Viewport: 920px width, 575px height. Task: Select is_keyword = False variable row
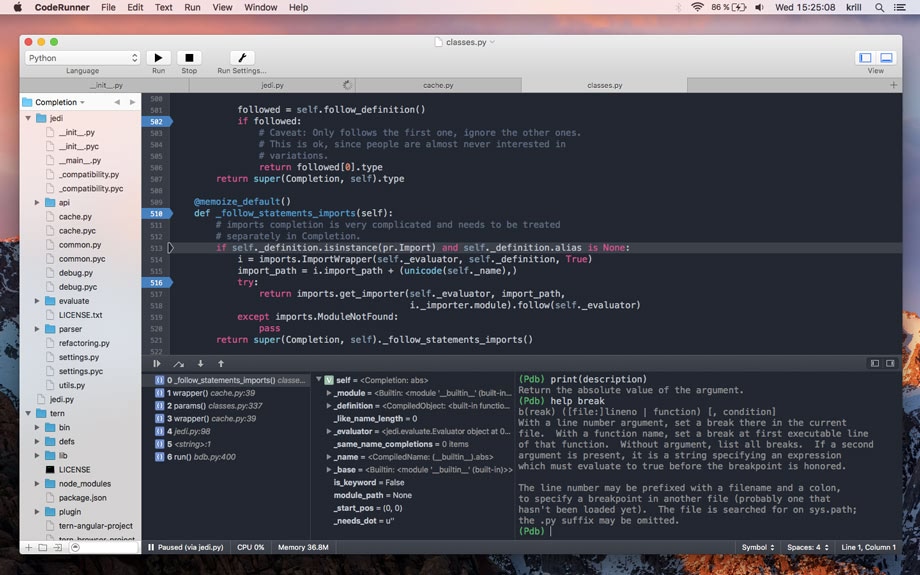click(369, 483)
